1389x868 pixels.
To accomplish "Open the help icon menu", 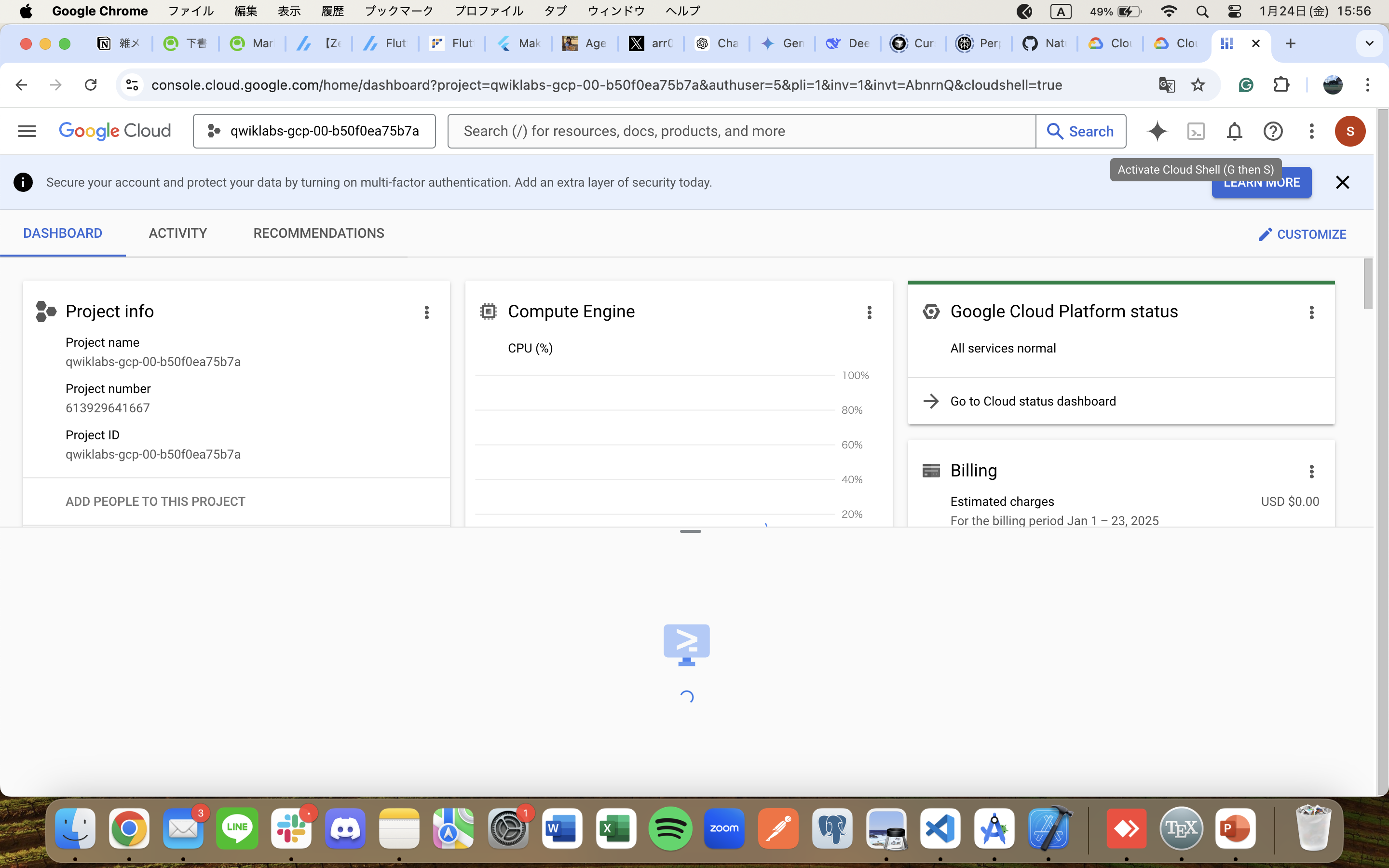I will [1272, 131].
